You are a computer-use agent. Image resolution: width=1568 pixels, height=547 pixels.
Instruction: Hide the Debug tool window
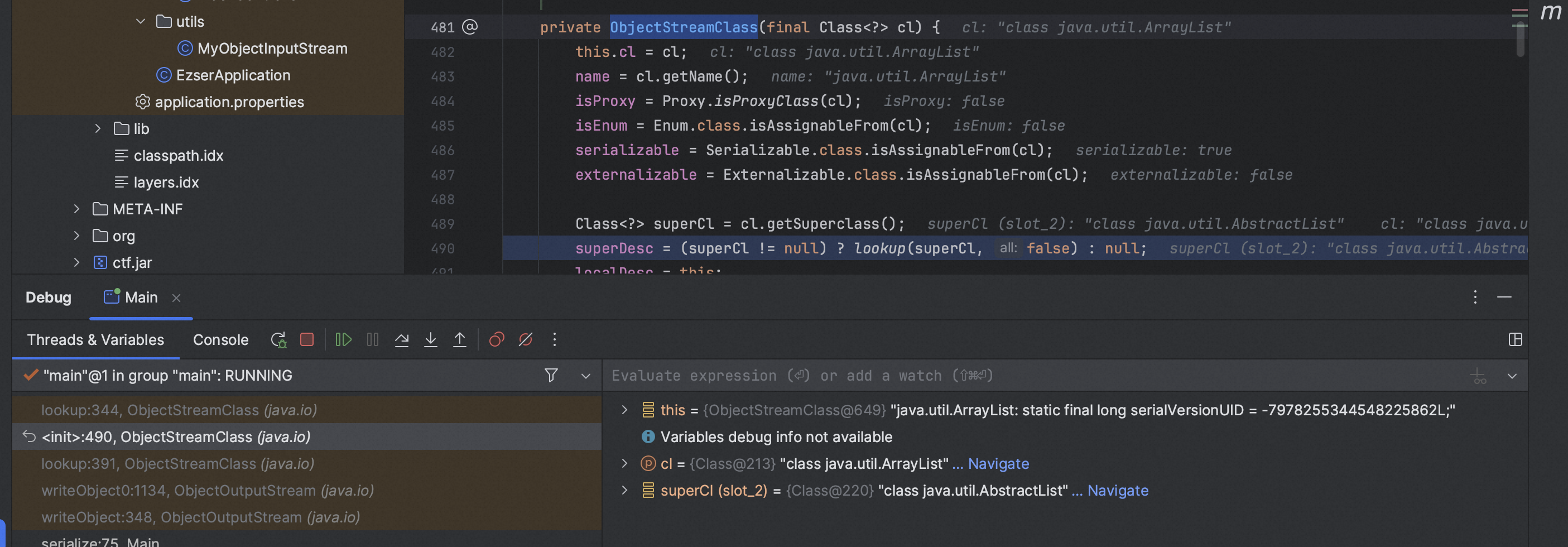(x=1504, y=298)
